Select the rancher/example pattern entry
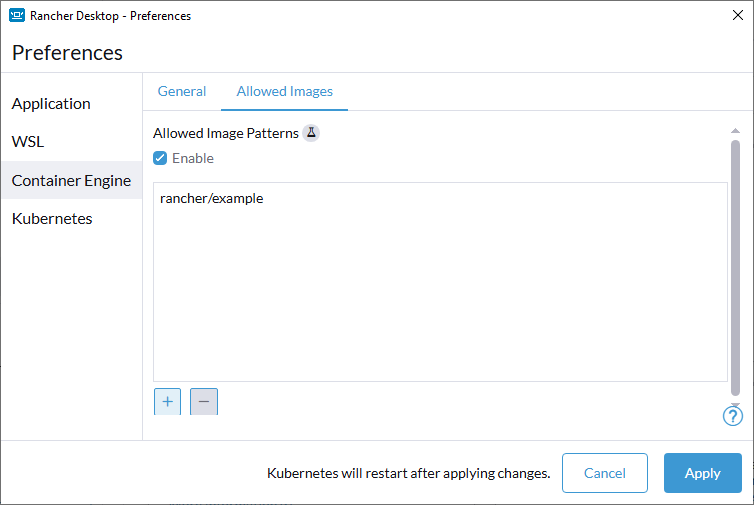754x505 pixels. [212, 198]
